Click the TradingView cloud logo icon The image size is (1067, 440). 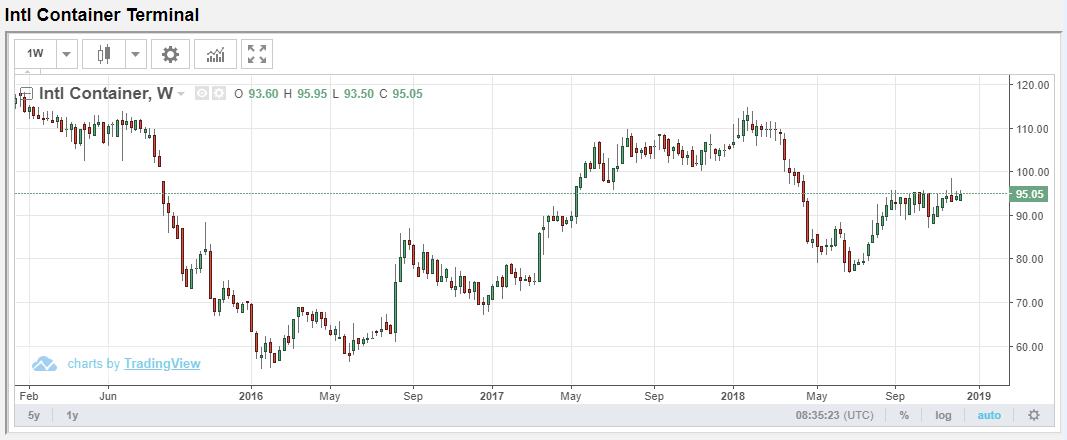(44, 364)
